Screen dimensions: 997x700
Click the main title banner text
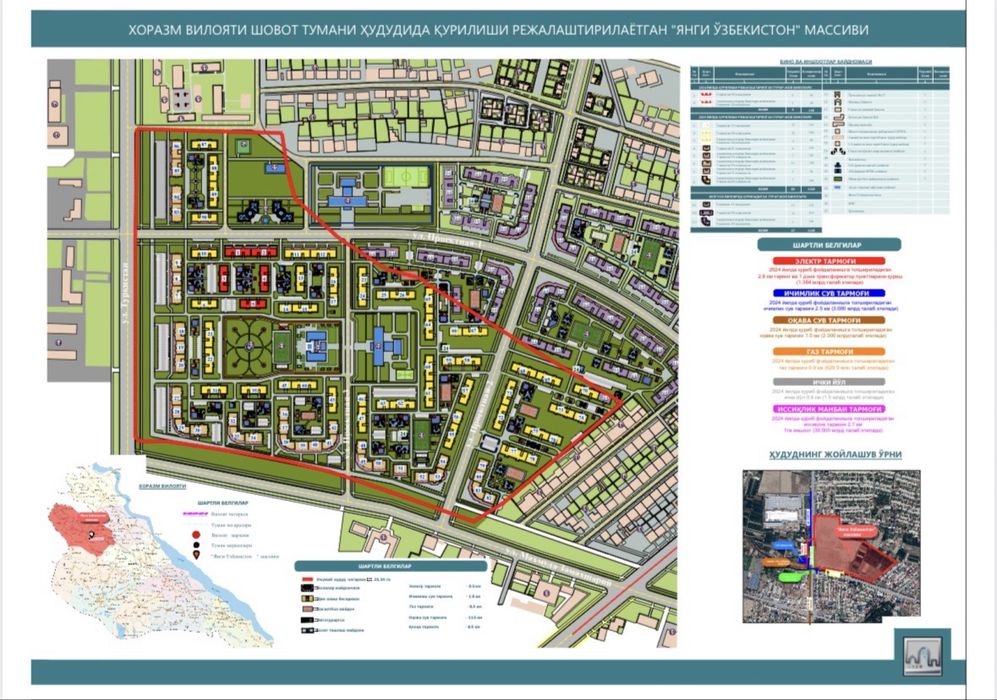(498, 30)
